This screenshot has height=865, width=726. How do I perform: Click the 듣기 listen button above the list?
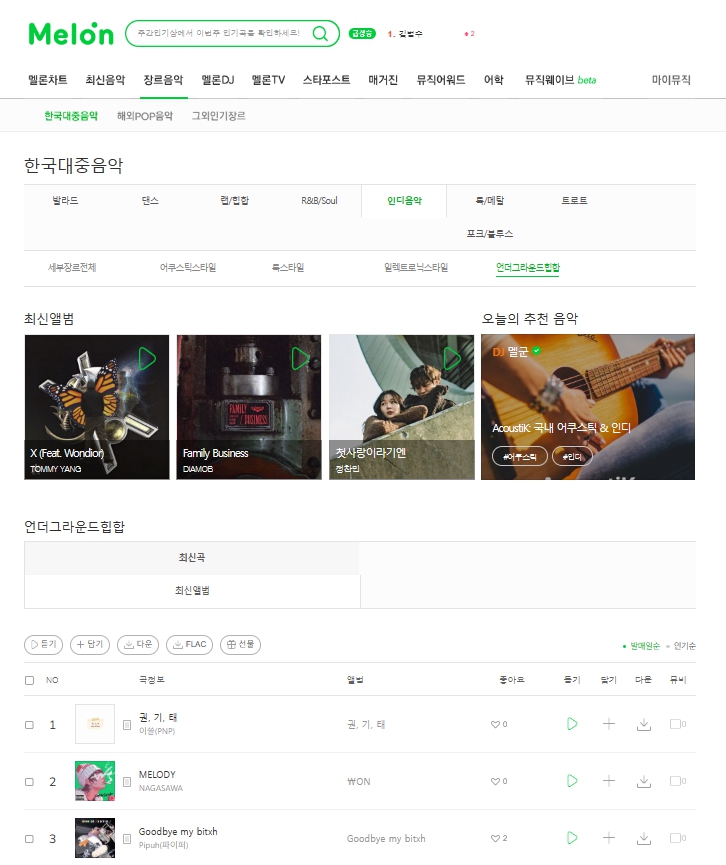pyautogui.click(x=44, y=644)
